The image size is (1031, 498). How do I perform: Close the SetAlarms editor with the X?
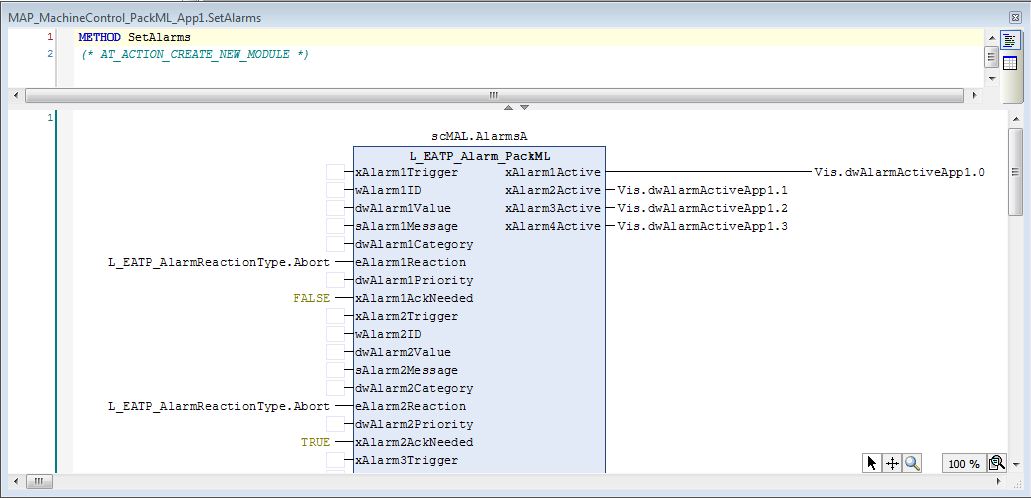tap(1016, 18)
